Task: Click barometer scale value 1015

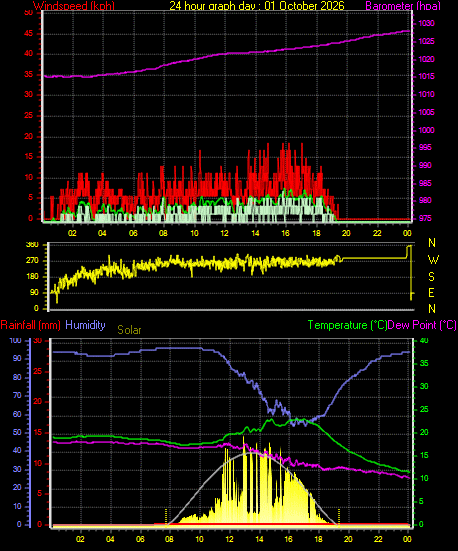Action: click(x=426, y=77)
